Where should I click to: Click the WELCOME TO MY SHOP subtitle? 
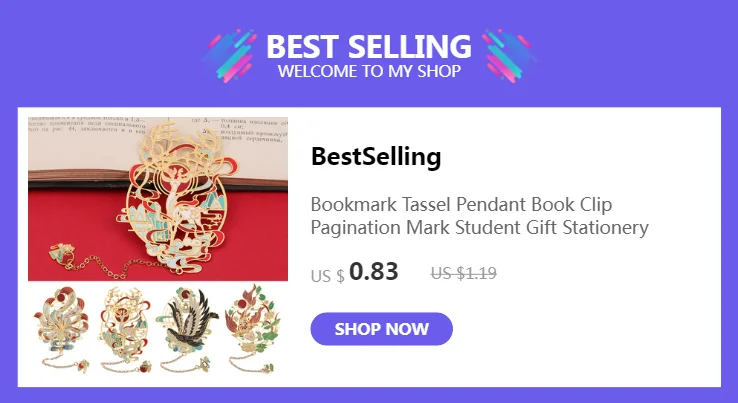[369, 71]
